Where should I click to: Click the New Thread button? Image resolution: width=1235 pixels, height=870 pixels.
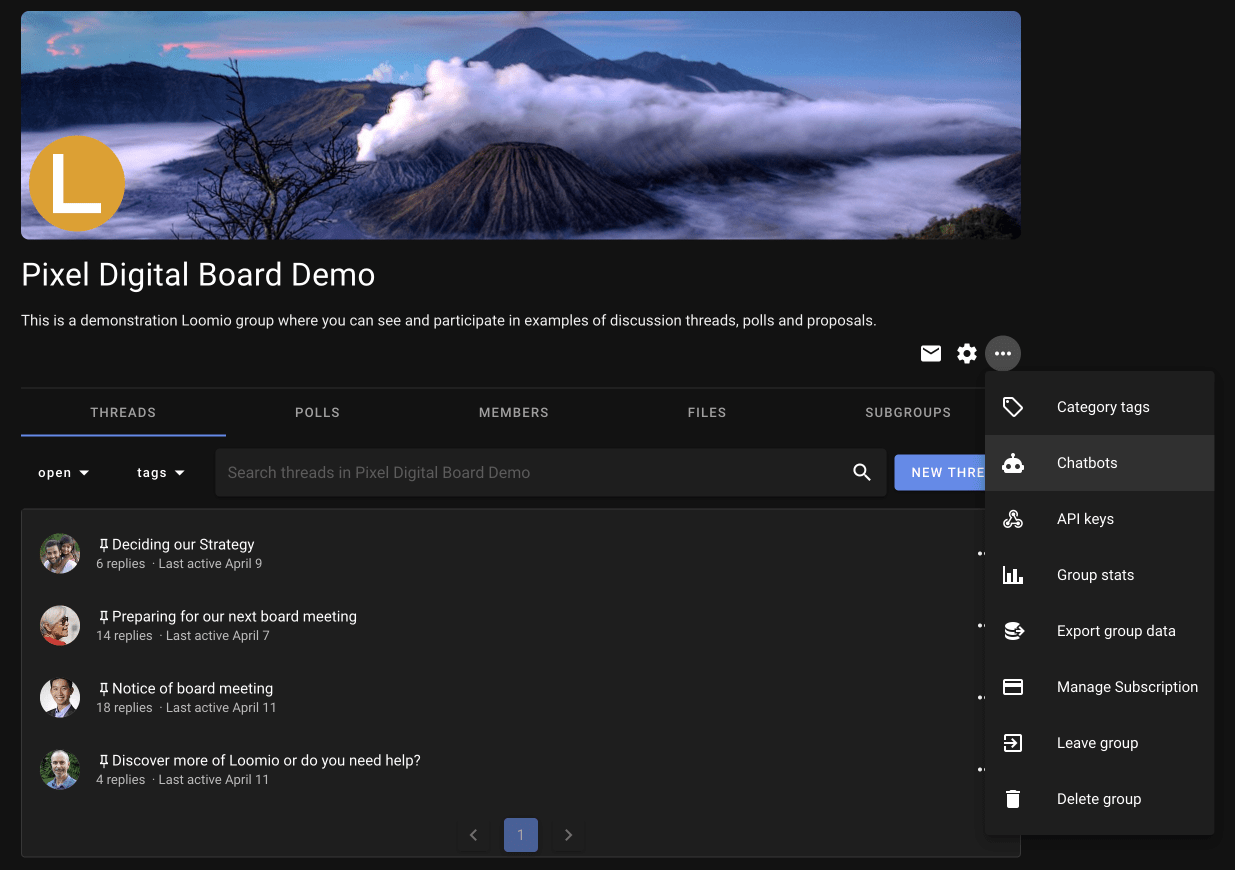[940, 473]
